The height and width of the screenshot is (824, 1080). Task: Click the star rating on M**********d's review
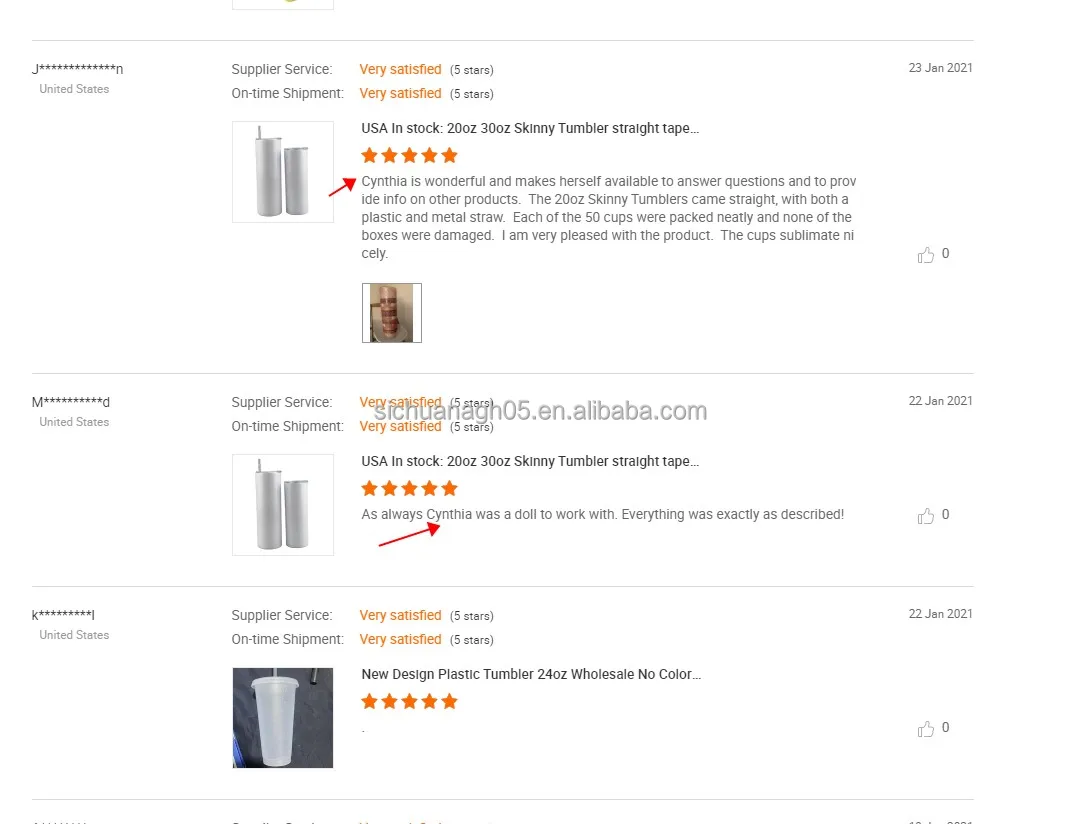click(409, 488)
